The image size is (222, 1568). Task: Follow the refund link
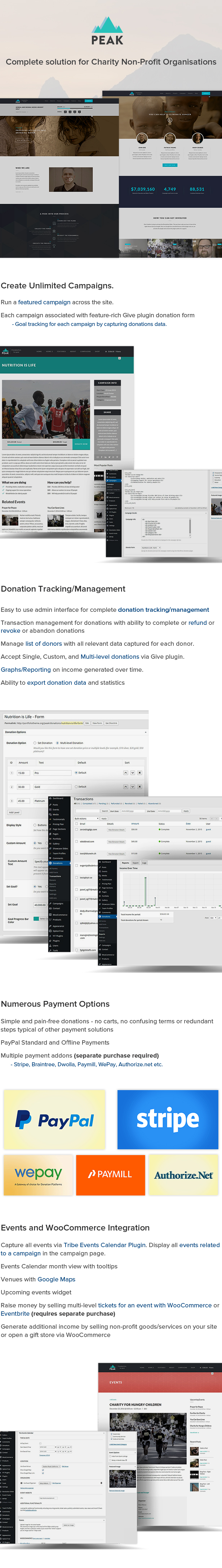(197, 623)
